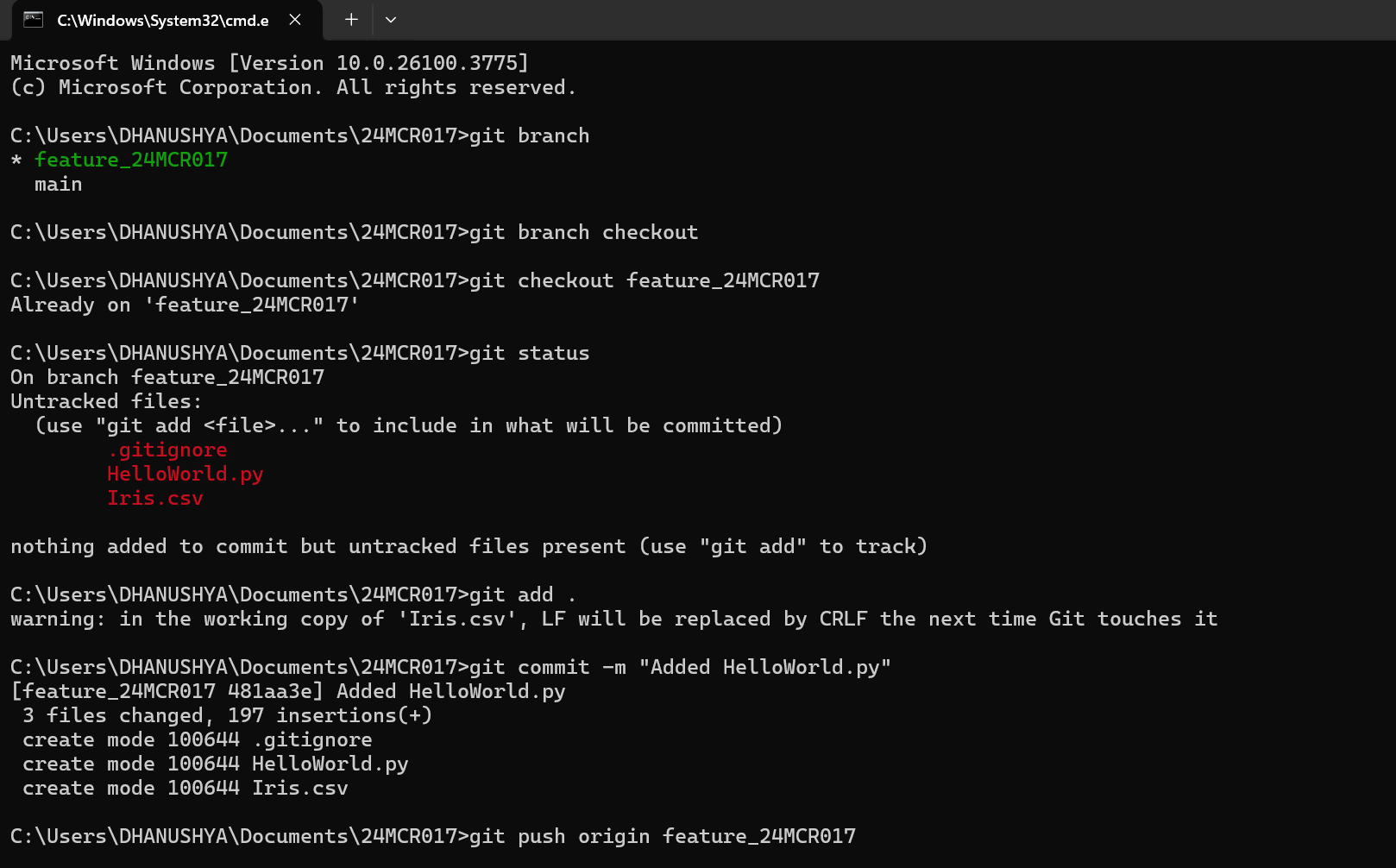This screenshot has height=868, width=1396.
Task: Click the HelloWorld.py untracked file name
Action: click(x=186, y=474)
